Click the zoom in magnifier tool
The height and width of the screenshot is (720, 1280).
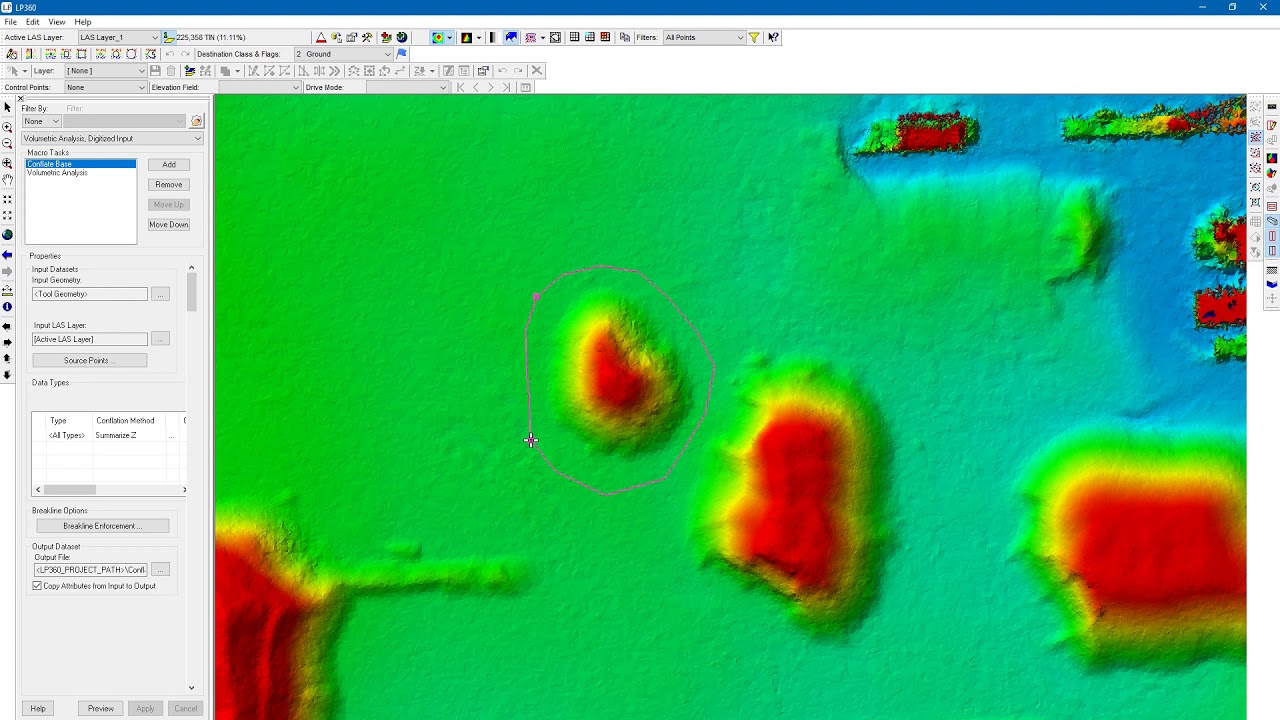(x=7, y=128)
